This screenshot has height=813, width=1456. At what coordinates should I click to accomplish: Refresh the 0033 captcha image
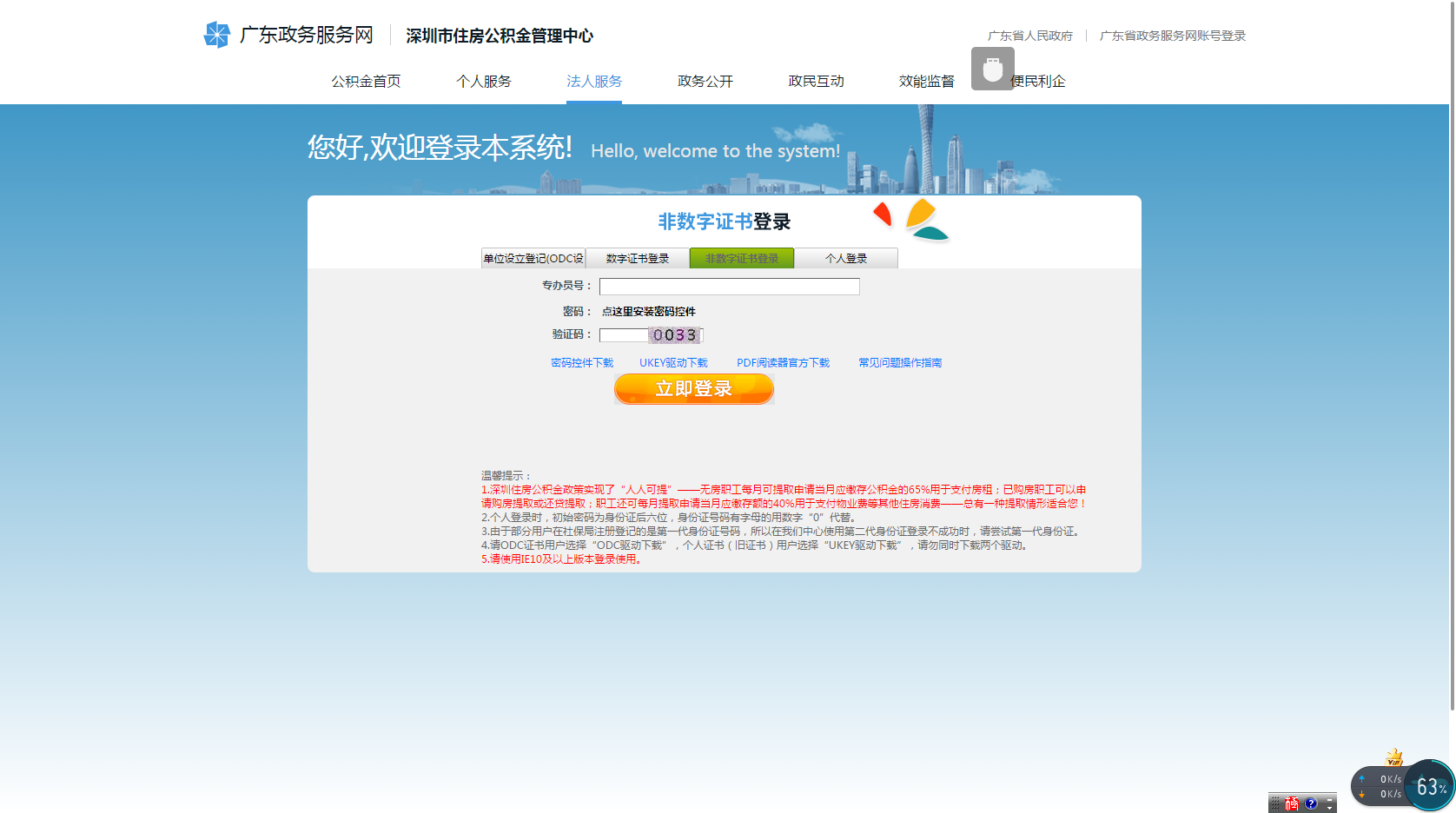click(x=675, y=335)
